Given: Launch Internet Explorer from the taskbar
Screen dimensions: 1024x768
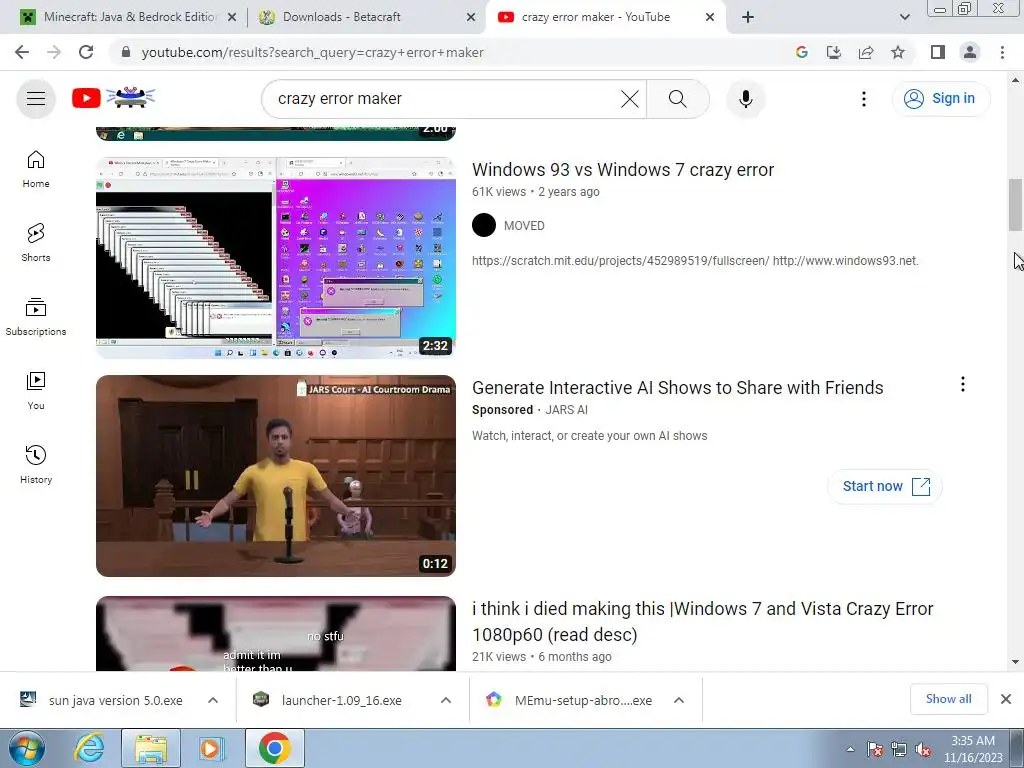Looking at the screenshot, I should (89, 748).
